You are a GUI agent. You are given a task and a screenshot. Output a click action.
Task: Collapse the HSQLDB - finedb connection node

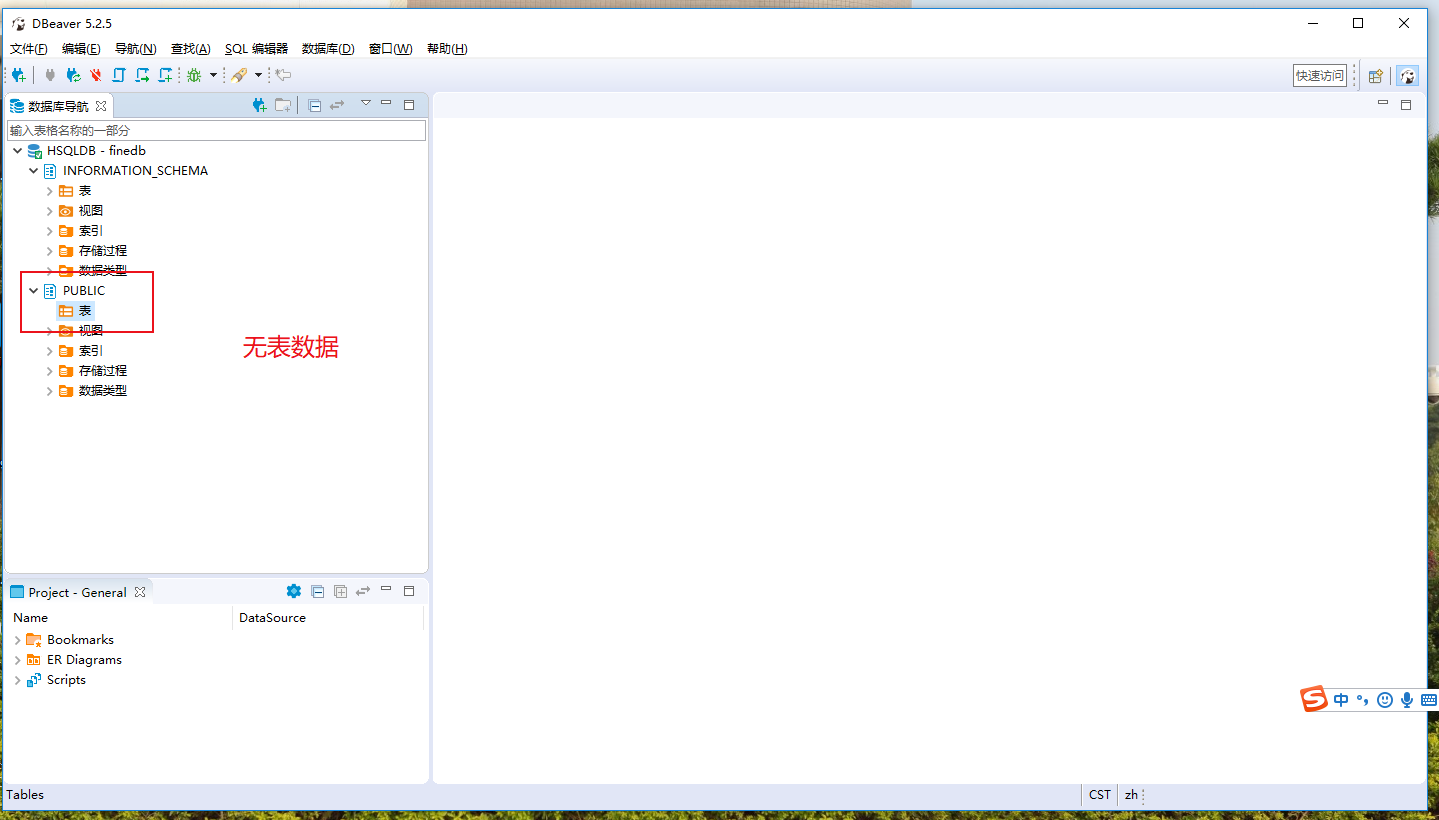click(x=18, y=151)
